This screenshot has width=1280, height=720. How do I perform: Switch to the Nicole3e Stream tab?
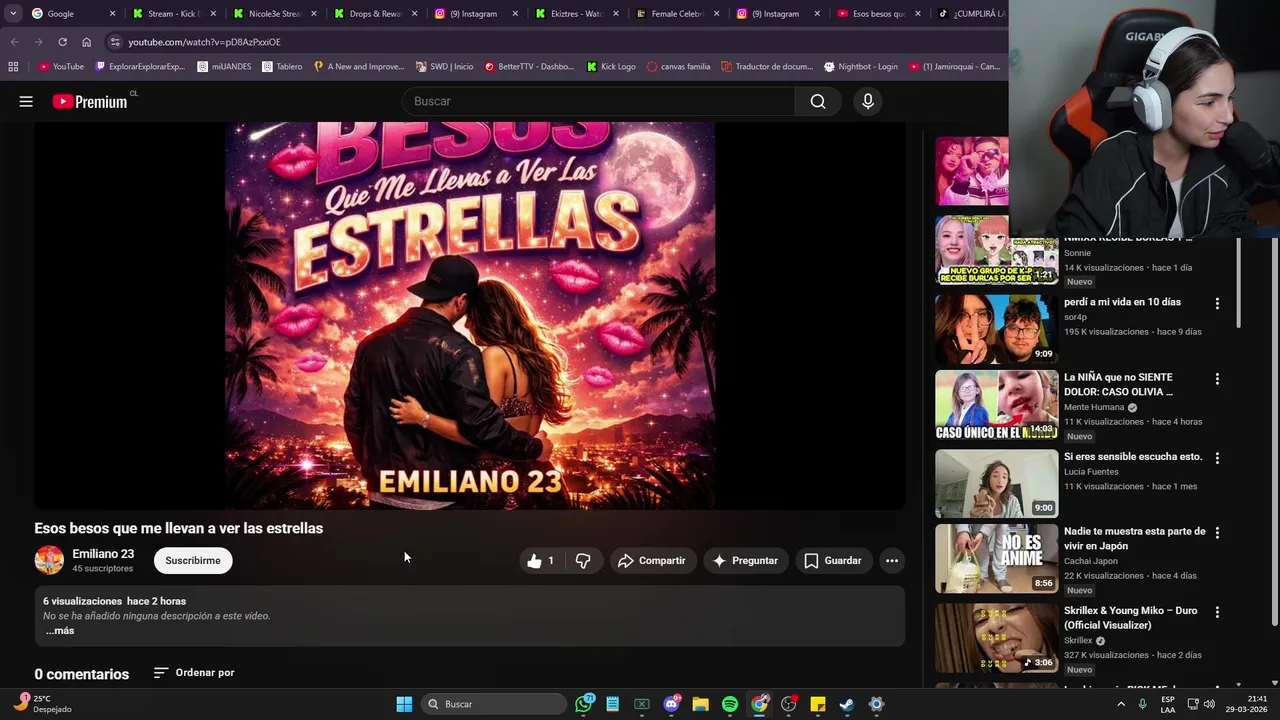274,14
